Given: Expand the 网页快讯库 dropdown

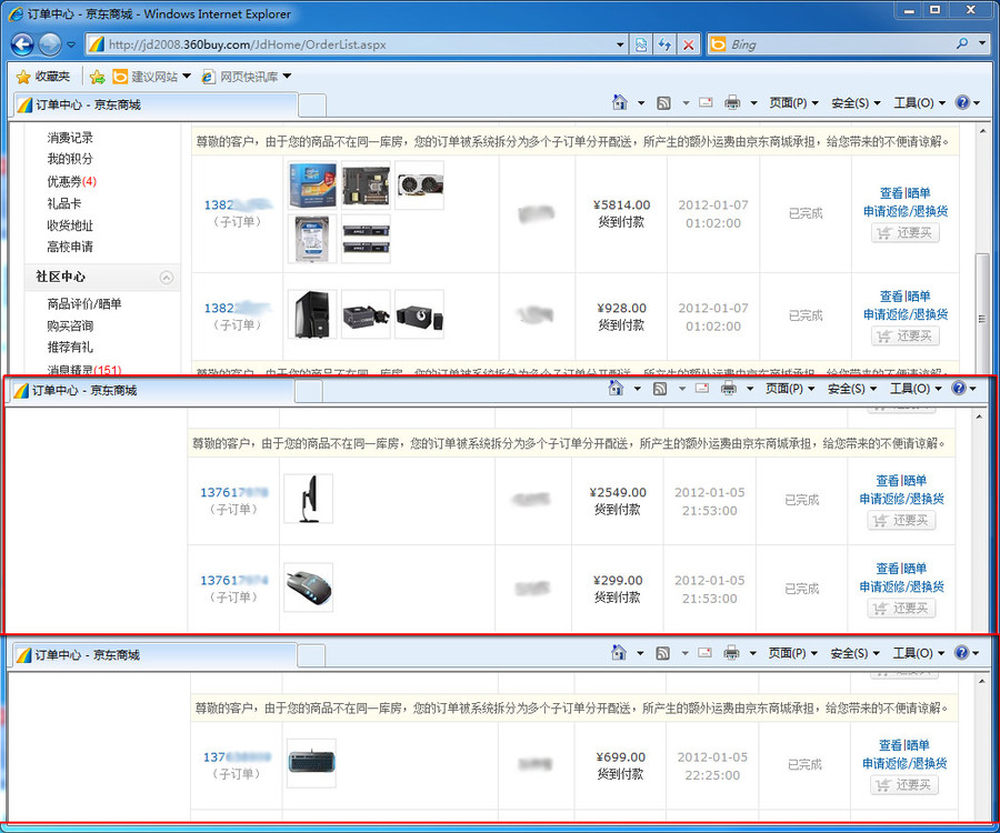Looking at the screenshot, I should 246,76.
